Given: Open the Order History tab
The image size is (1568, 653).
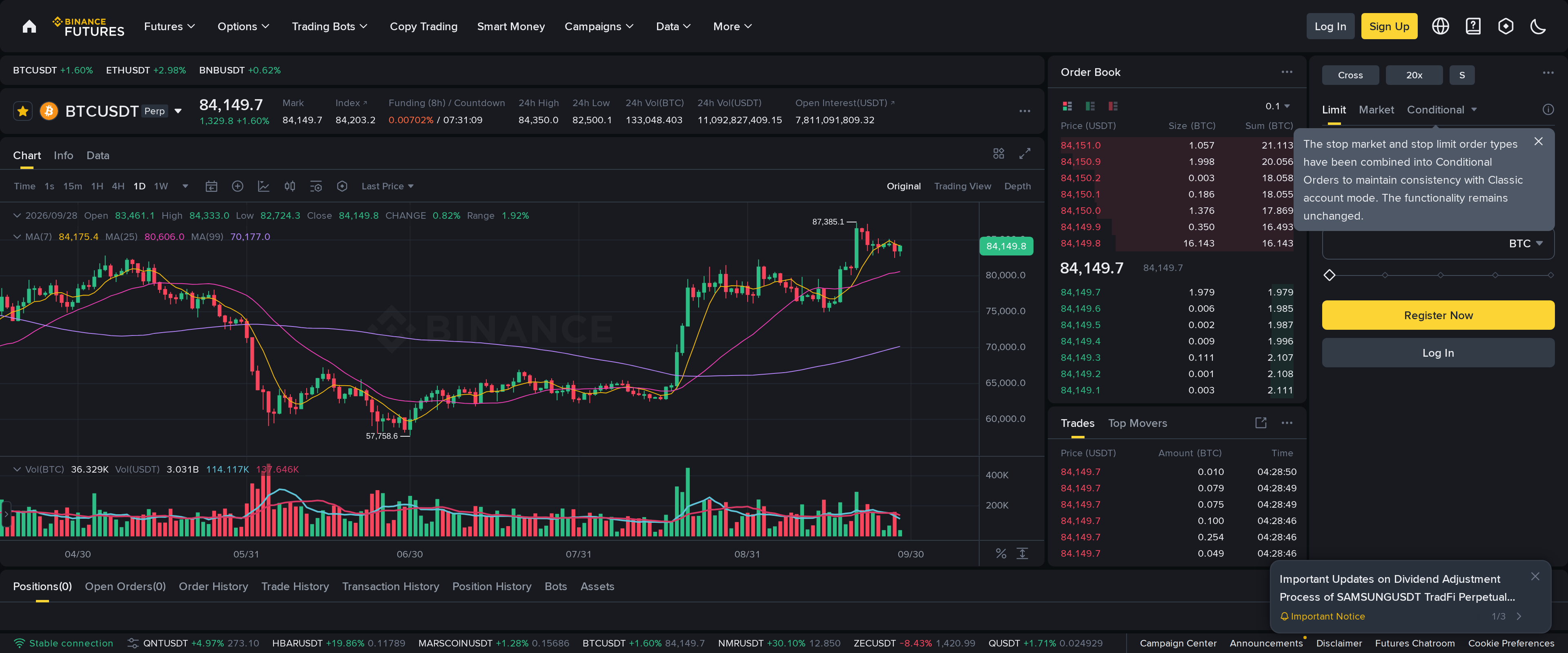Looking at the screenshot, I should click(213, 586).
